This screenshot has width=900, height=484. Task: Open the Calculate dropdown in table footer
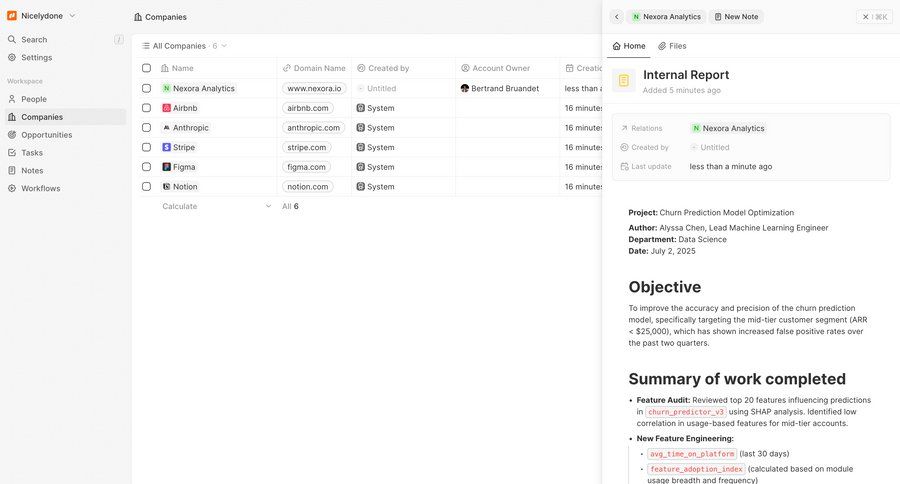coord(216,206)
